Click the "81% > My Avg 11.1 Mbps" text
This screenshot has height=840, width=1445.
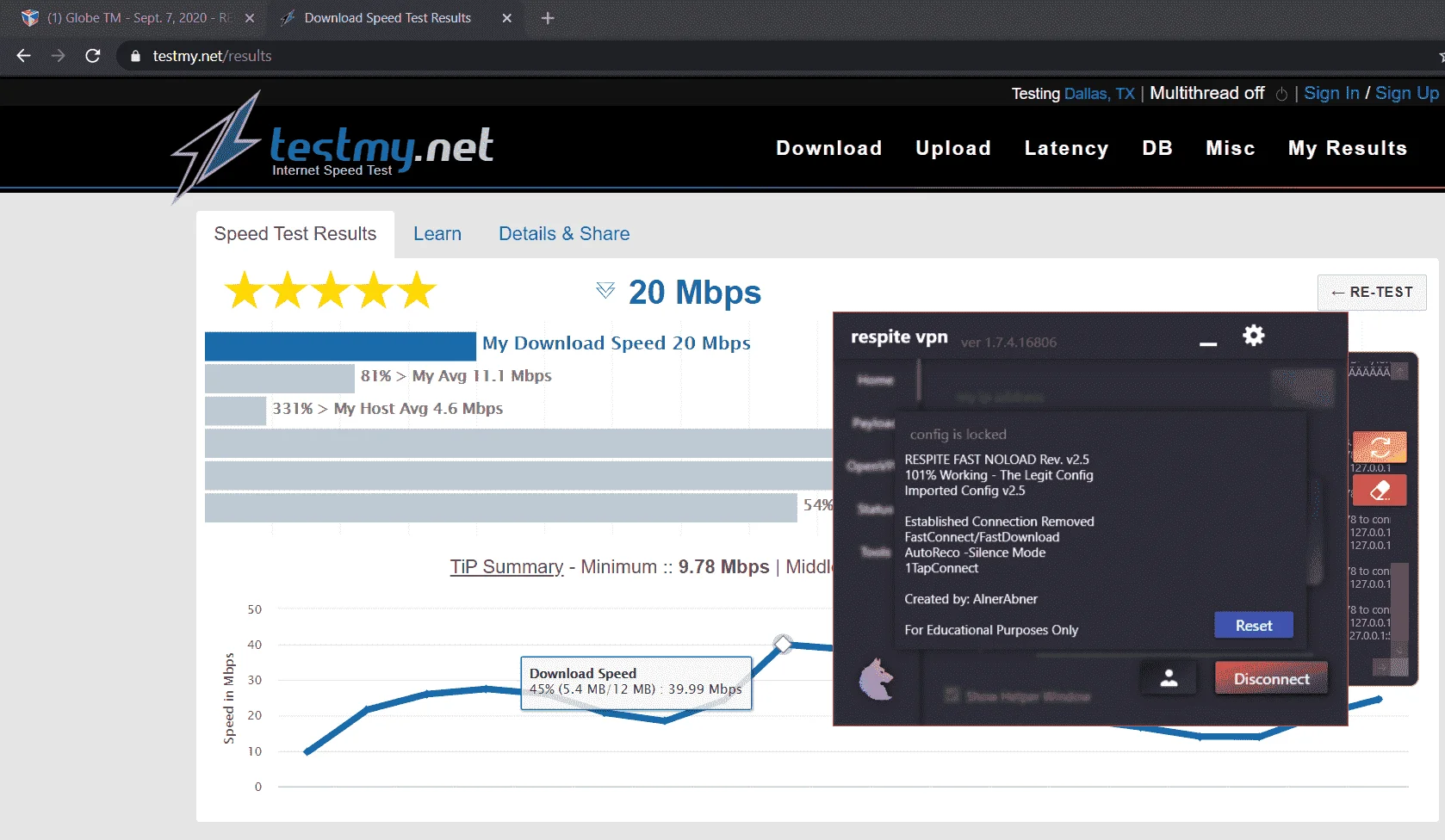click(x=456, y=376)
